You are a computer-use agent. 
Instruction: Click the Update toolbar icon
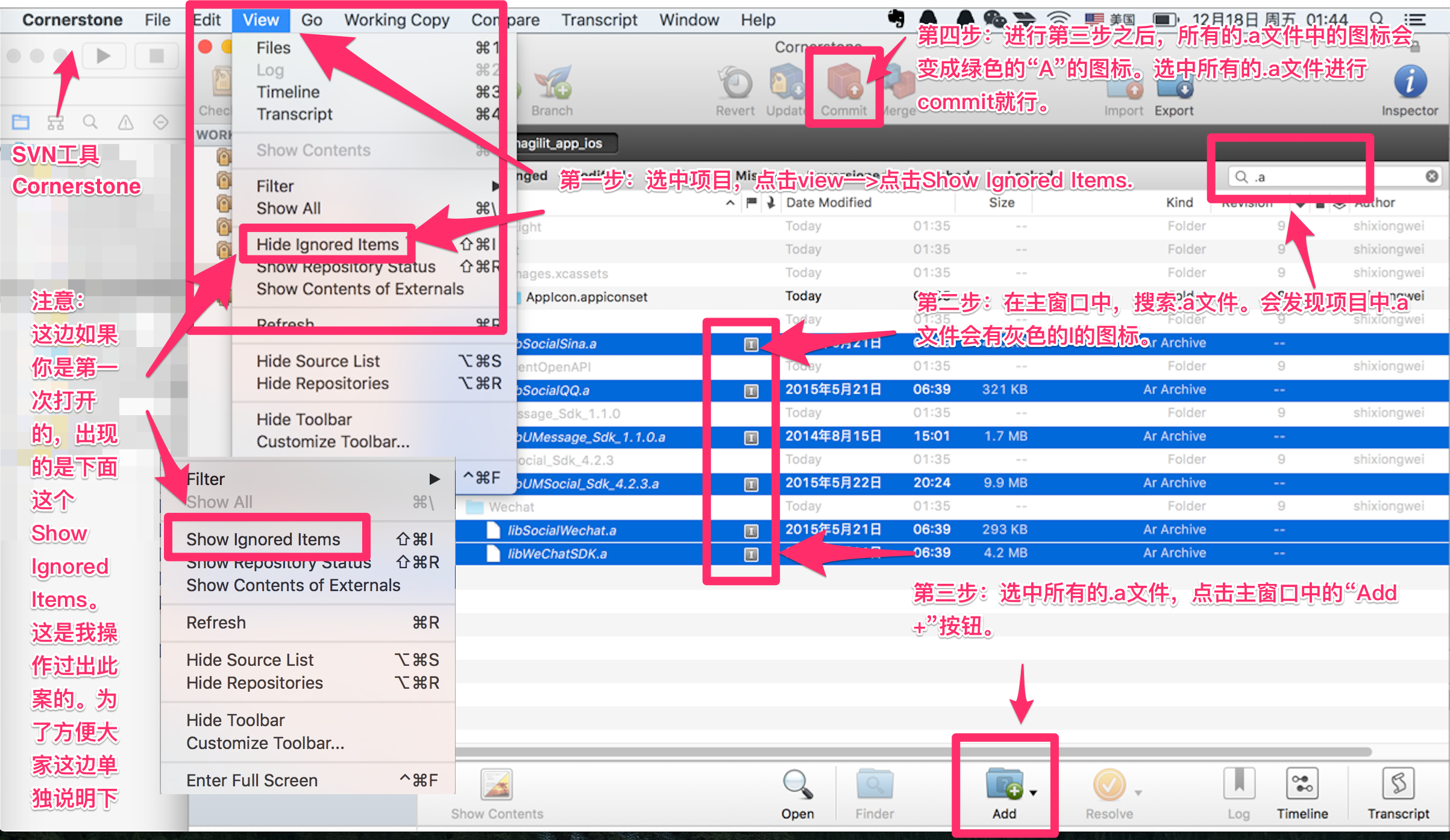coord(786,82)
